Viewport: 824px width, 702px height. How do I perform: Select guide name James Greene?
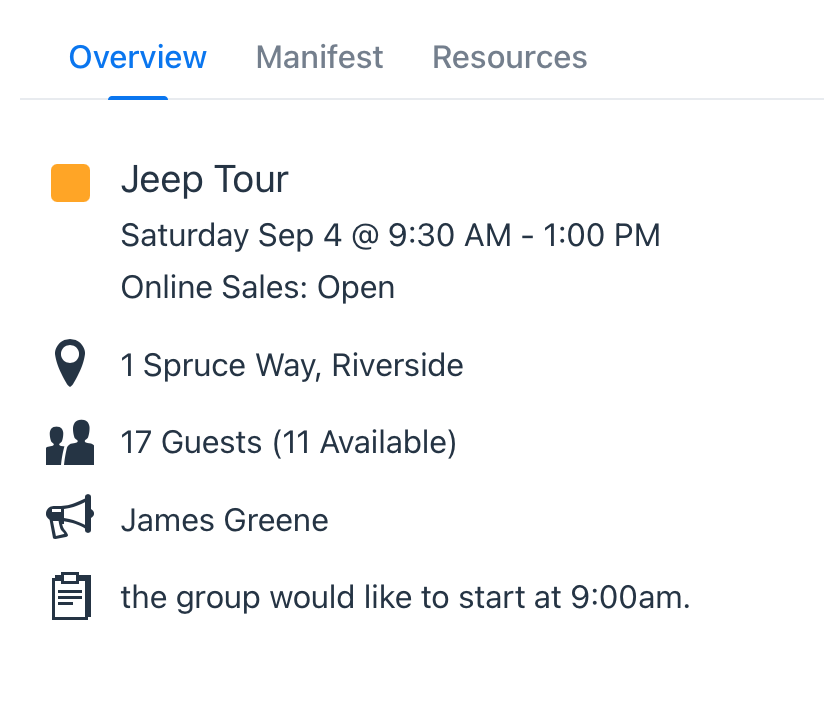pos(225,520)
